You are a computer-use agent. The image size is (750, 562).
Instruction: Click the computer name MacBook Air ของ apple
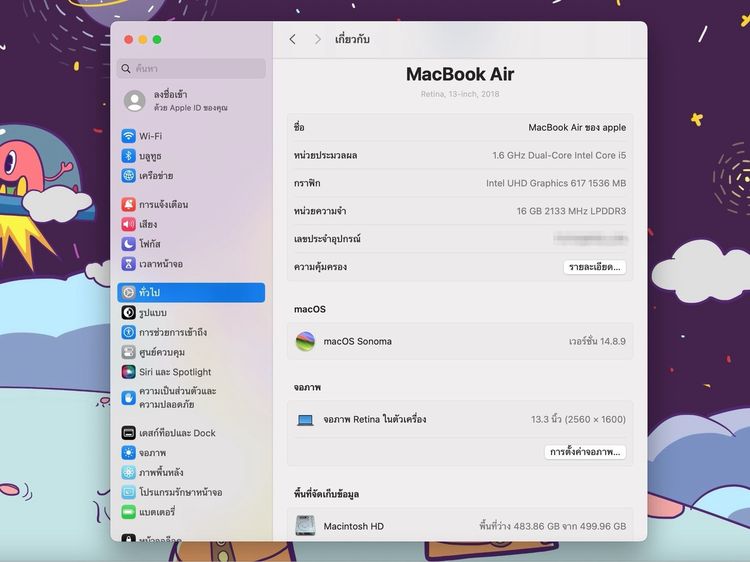(x=577, y=127)
